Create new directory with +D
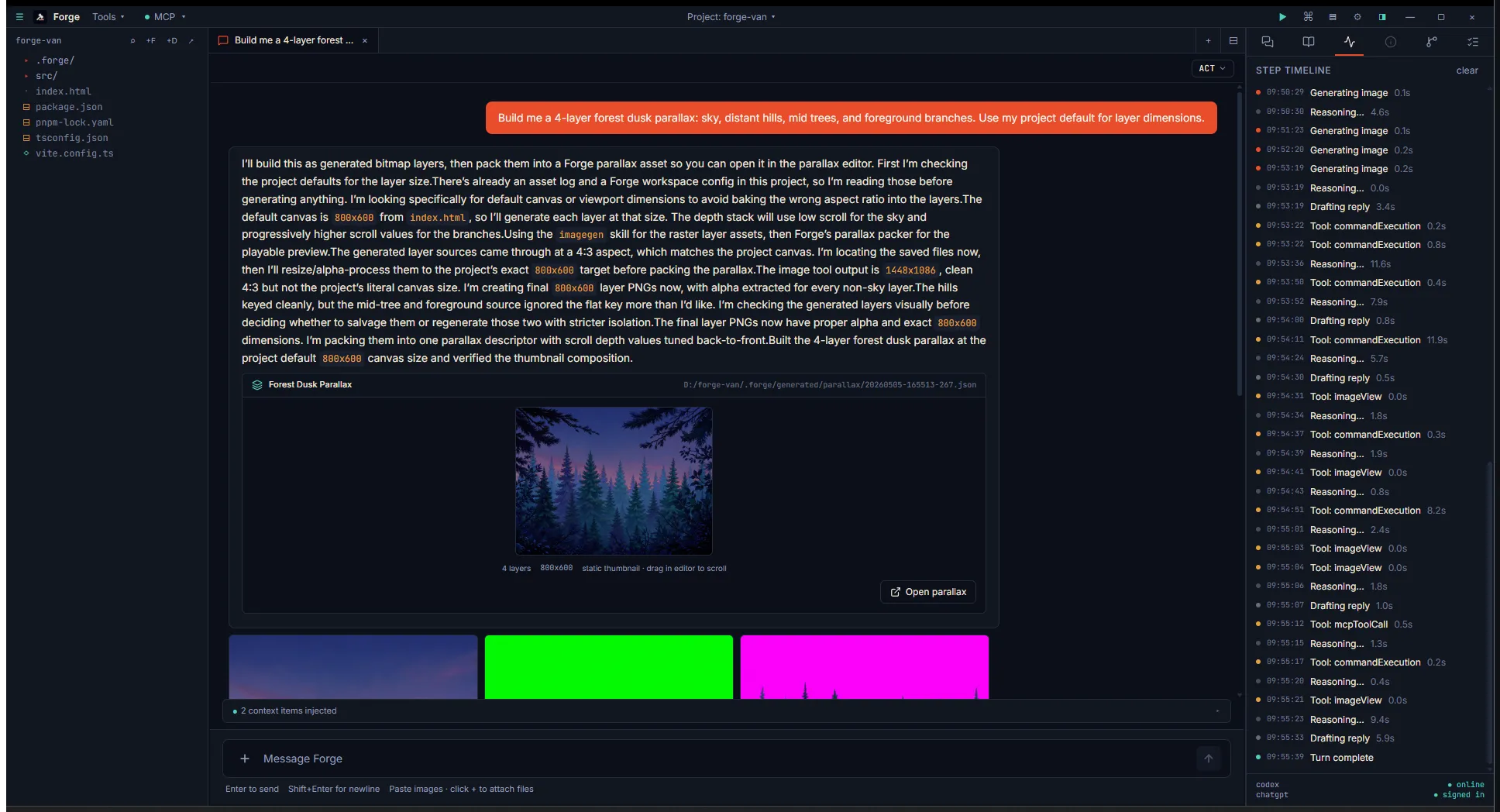This screenshot has height=812, width=1500. (x=172, y=40)
